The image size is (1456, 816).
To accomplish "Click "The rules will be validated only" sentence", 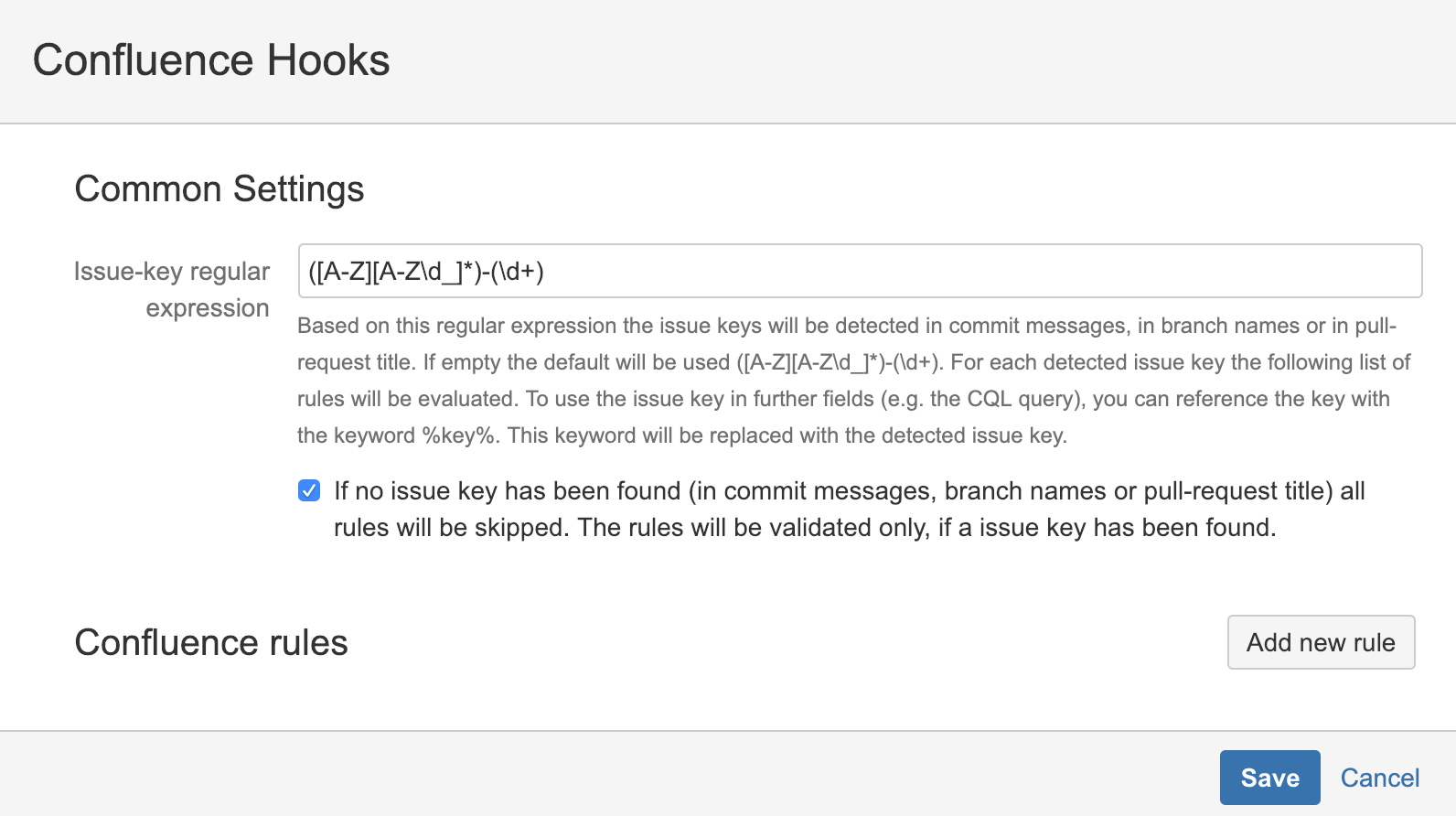I will [754, 528].
